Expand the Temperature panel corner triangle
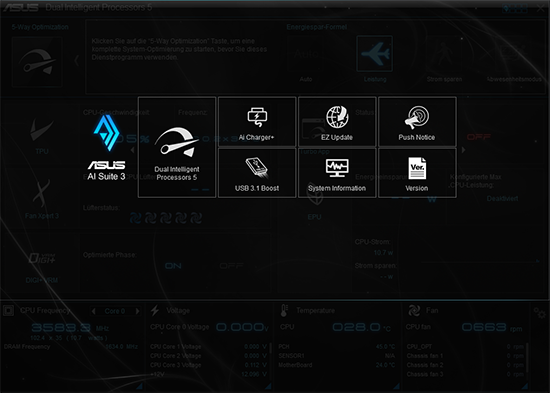 click(397, 386)
